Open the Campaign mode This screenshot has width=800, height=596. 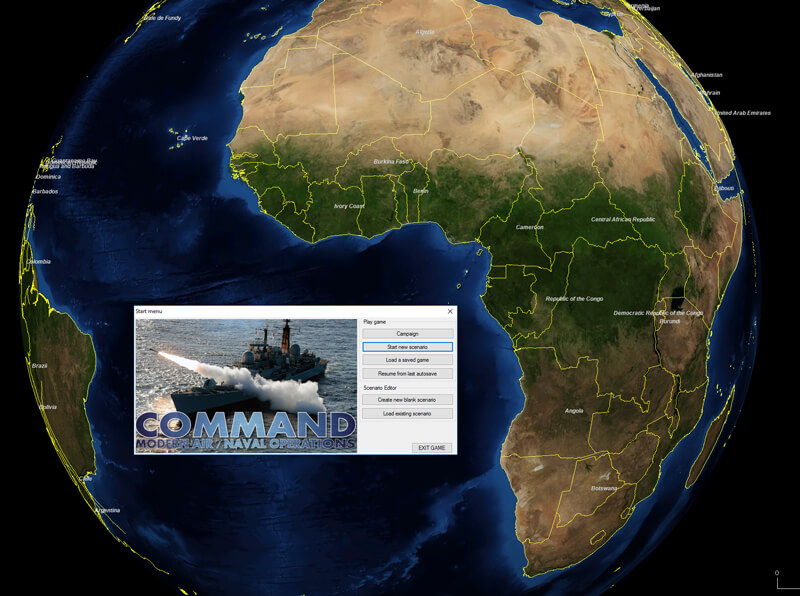407,334
